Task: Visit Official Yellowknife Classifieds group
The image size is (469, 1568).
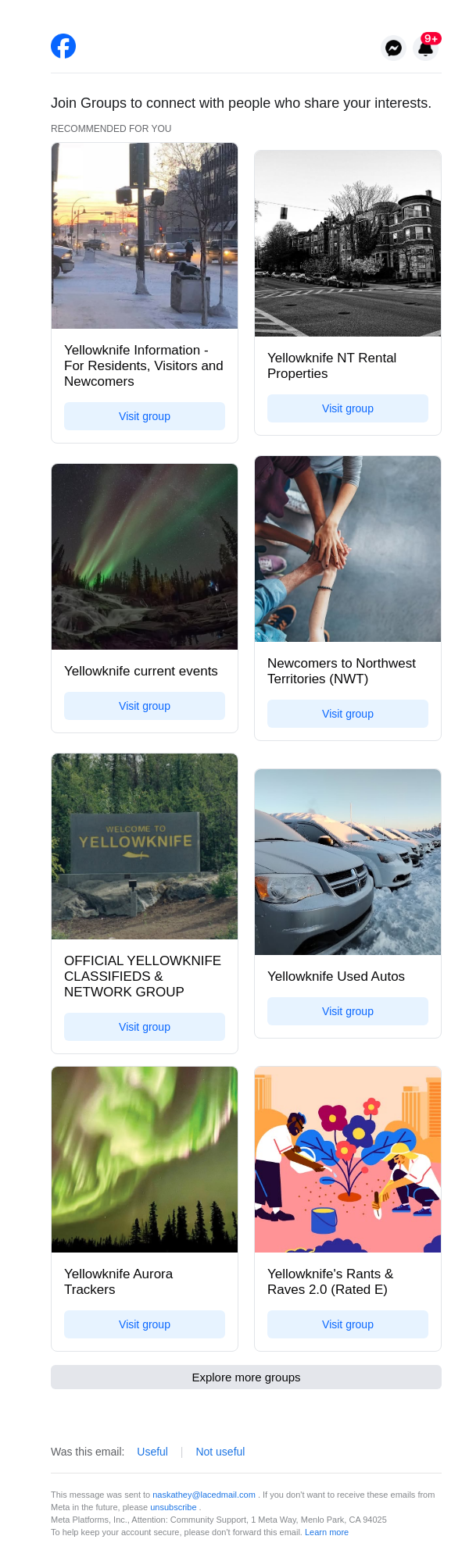Action: tap(145, 1027)
